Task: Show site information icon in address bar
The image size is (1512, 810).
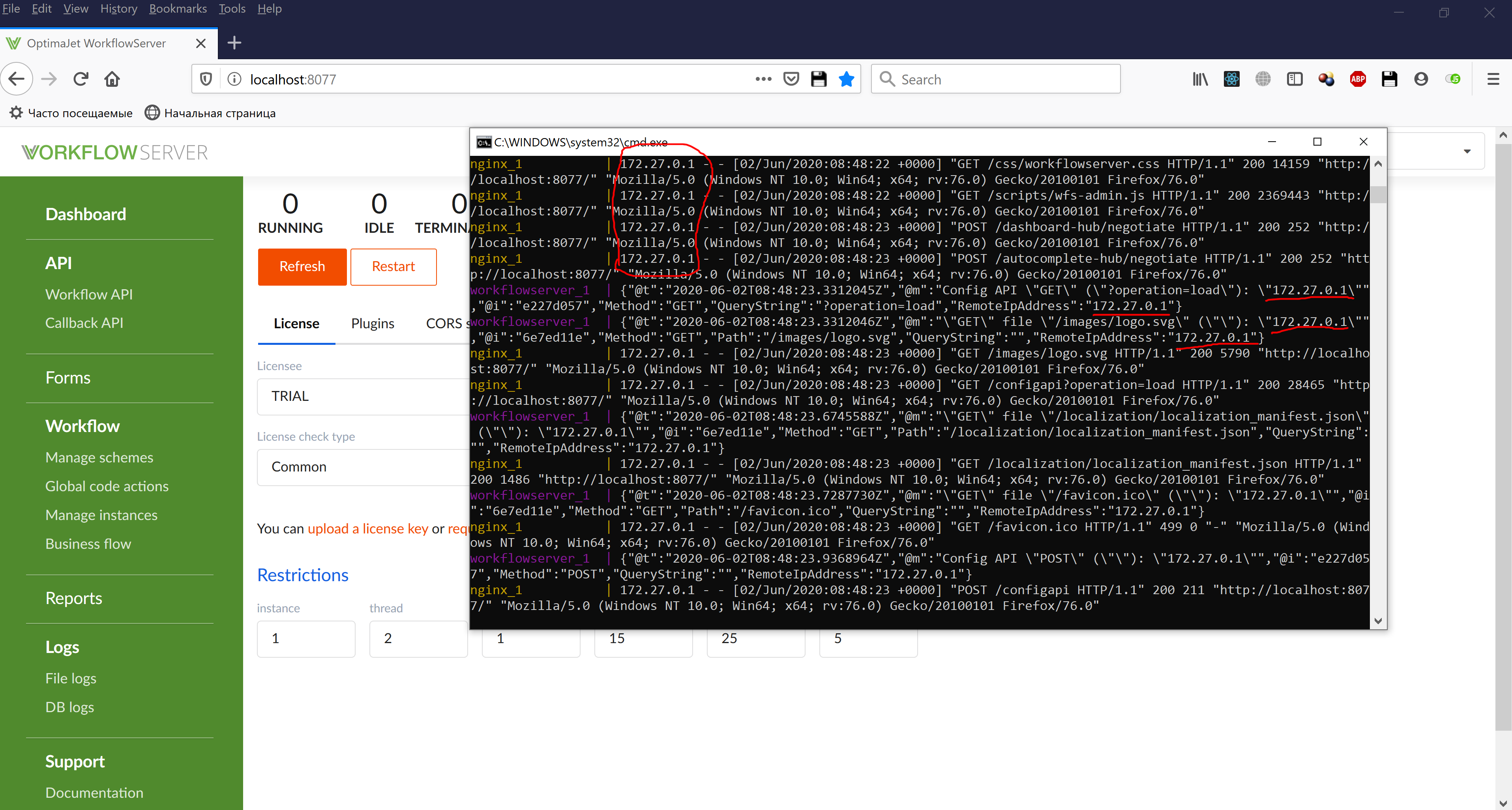Action: click(x=234, y=79)
